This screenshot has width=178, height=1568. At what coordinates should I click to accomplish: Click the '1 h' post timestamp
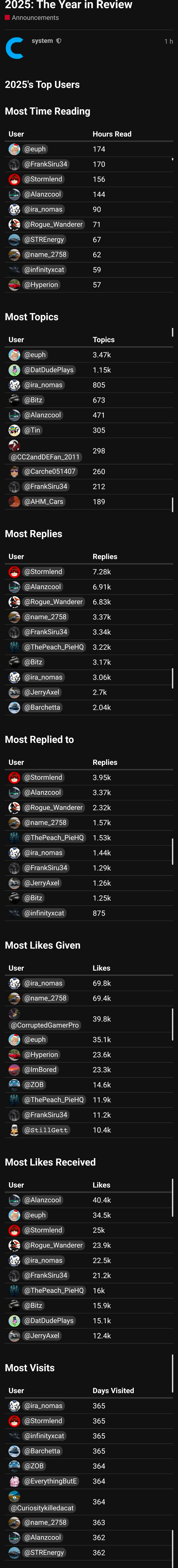(168, 41)
